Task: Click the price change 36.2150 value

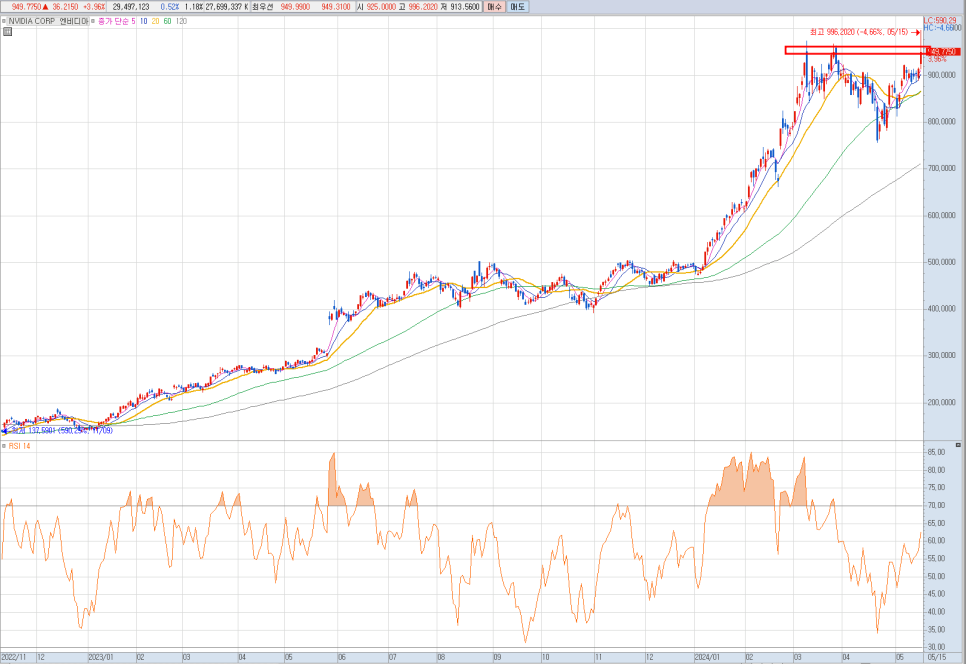Action: tap(65, 7)
